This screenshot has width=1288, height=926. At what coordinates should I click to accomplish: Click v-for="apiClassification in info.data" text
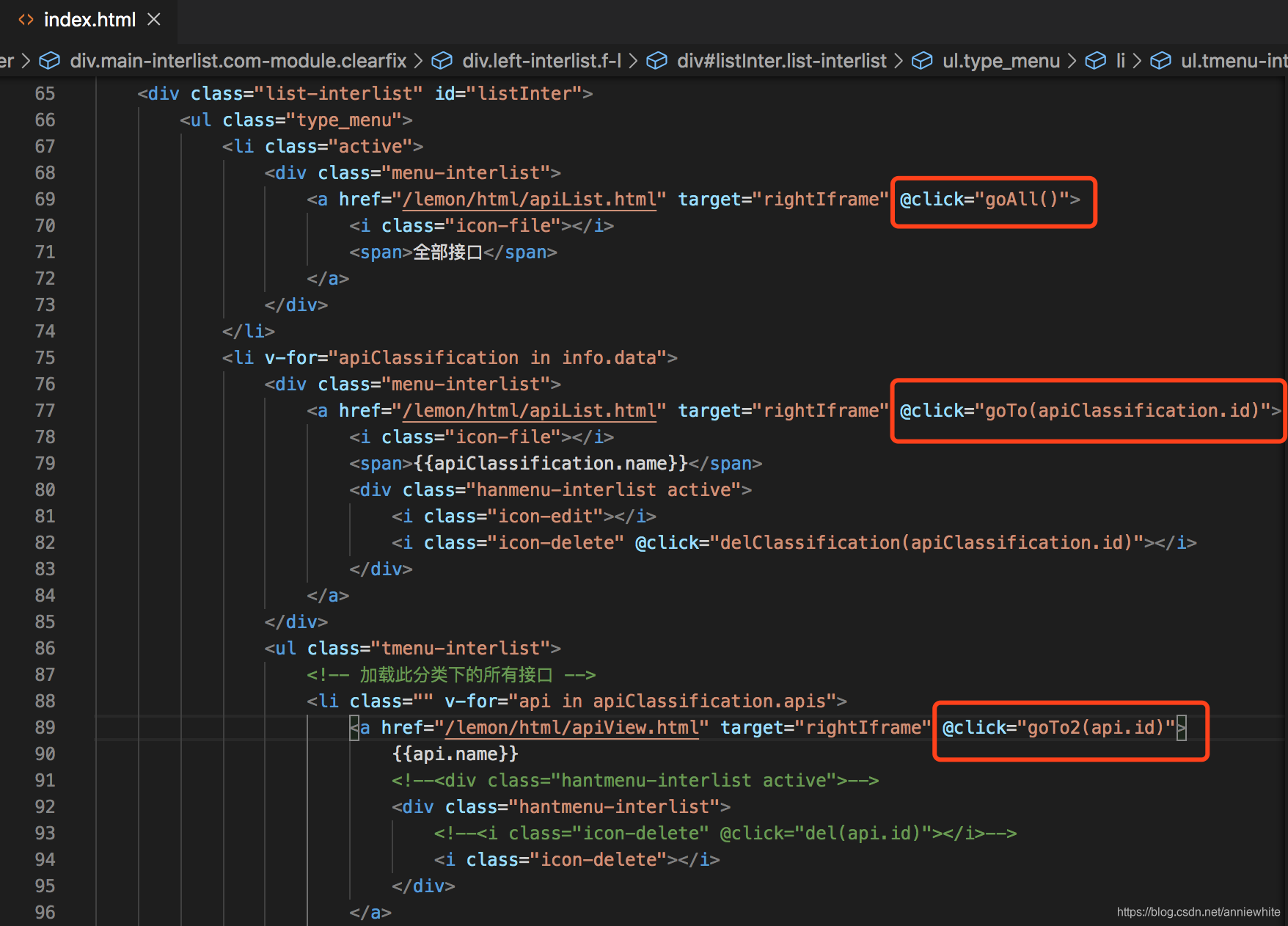coord(466,357)
